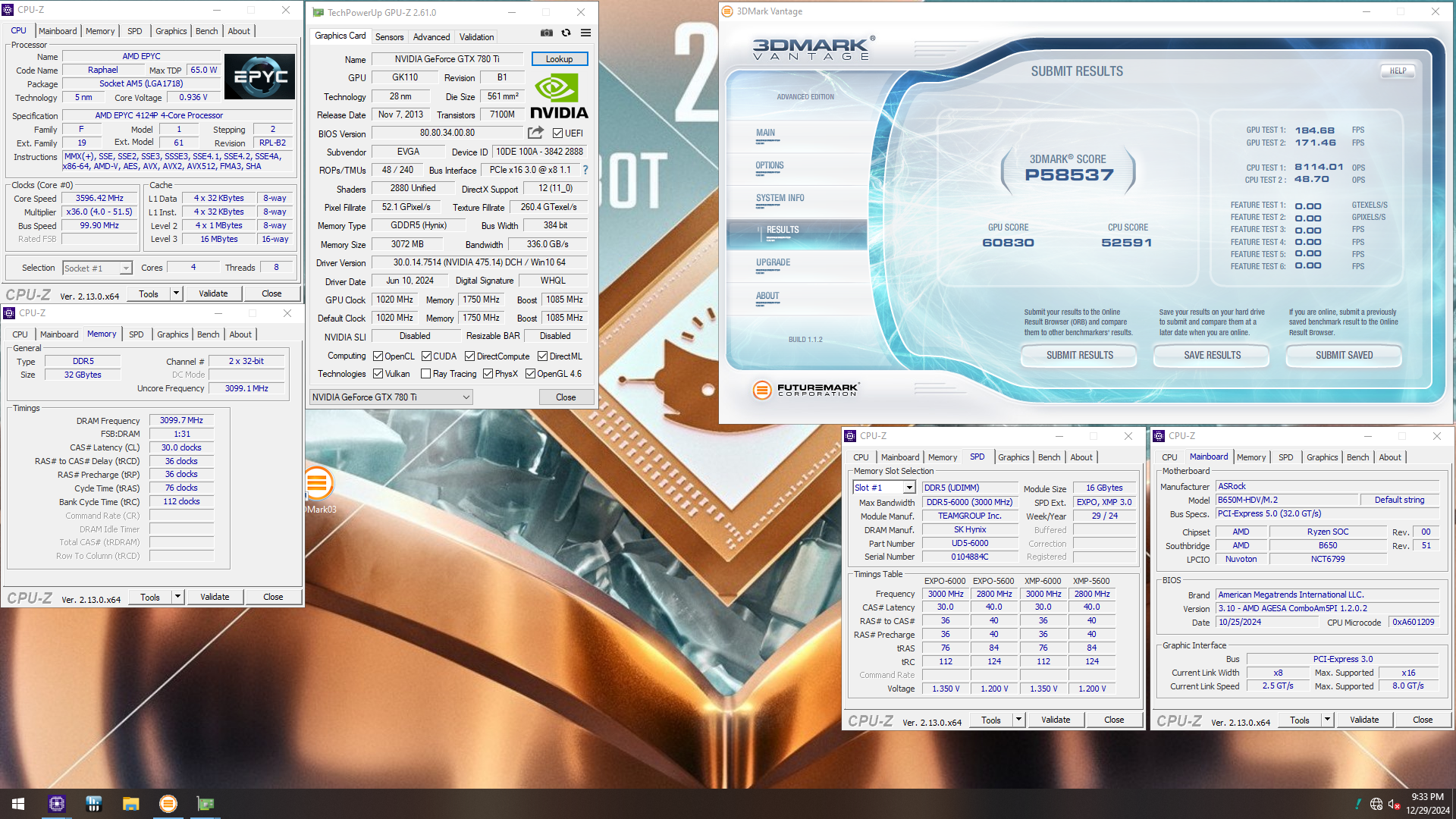Open Advanced tab in GPU-Z
1456x819 pixels.
(431, 36)
